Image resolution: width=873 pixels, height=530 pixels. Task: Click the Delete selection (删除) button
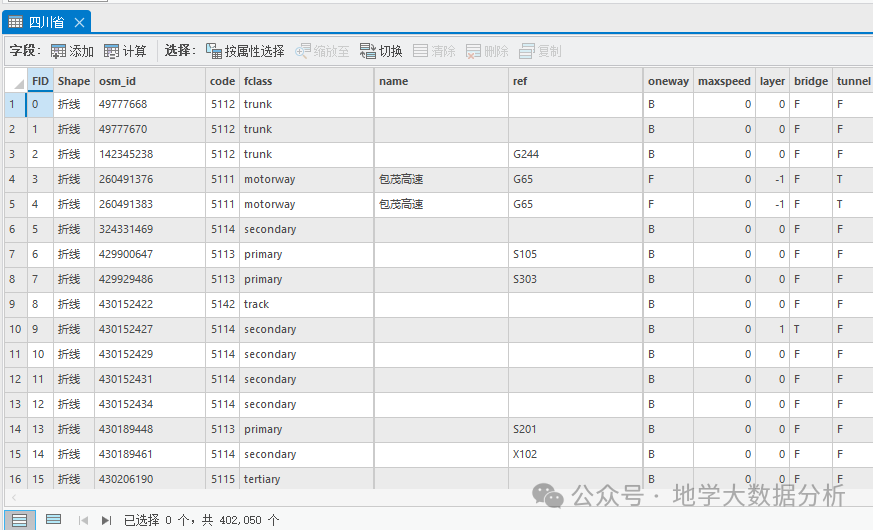point(487,51)
